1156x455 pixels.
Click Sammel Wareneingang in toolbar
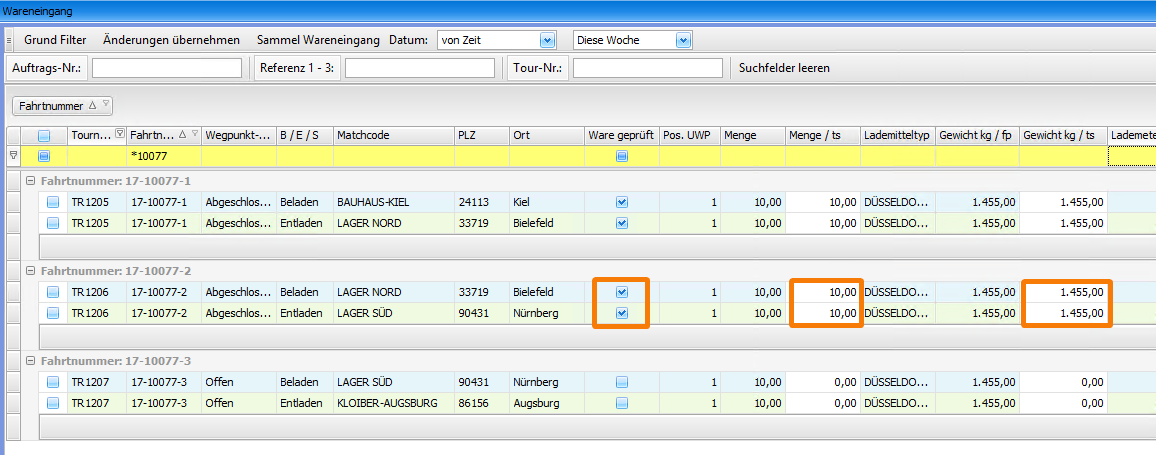(318, 41)
